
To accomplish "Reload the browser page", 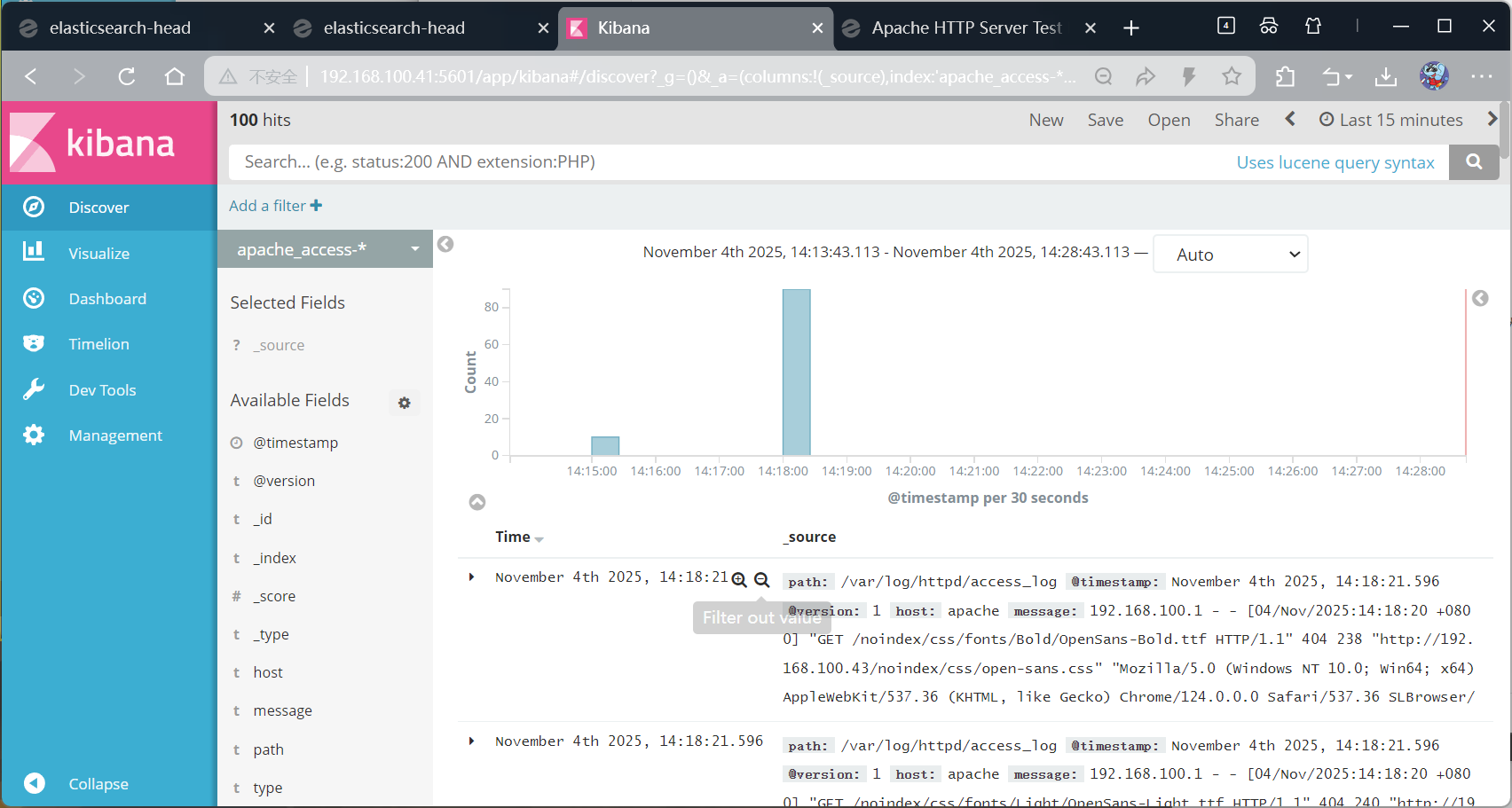I will point(127,76).
